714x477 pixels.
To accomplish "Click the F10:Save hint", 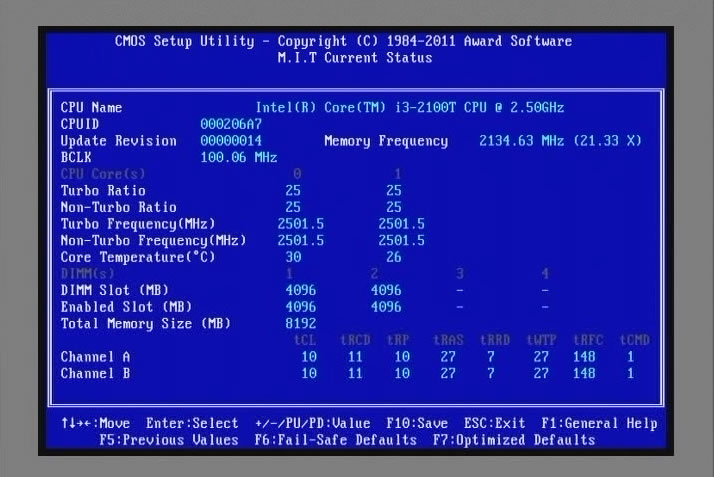I will [417, 423].
